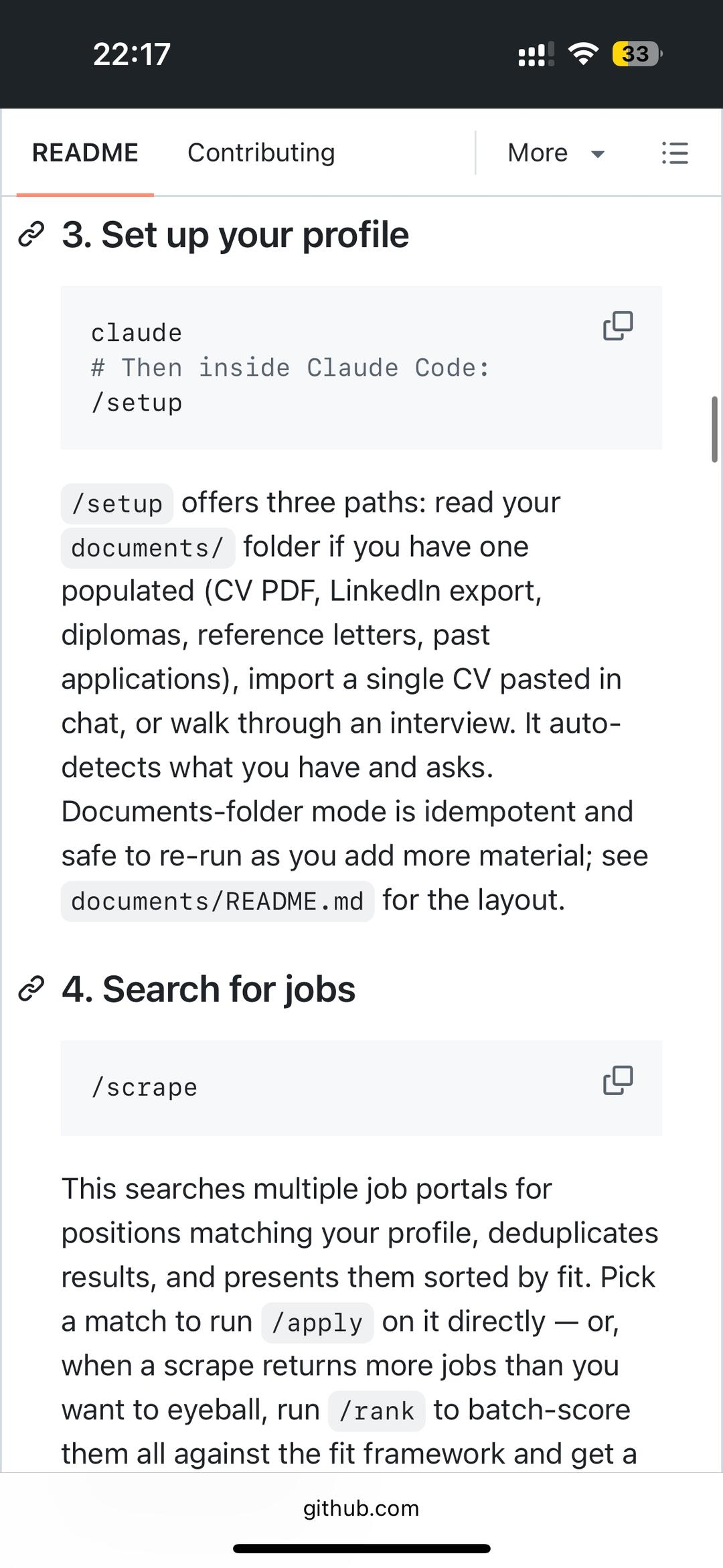The width and height of the screenshot is (723, 1568).
Task: Tap the Wi-Fi status icon
Action: [x=583, y=54]
